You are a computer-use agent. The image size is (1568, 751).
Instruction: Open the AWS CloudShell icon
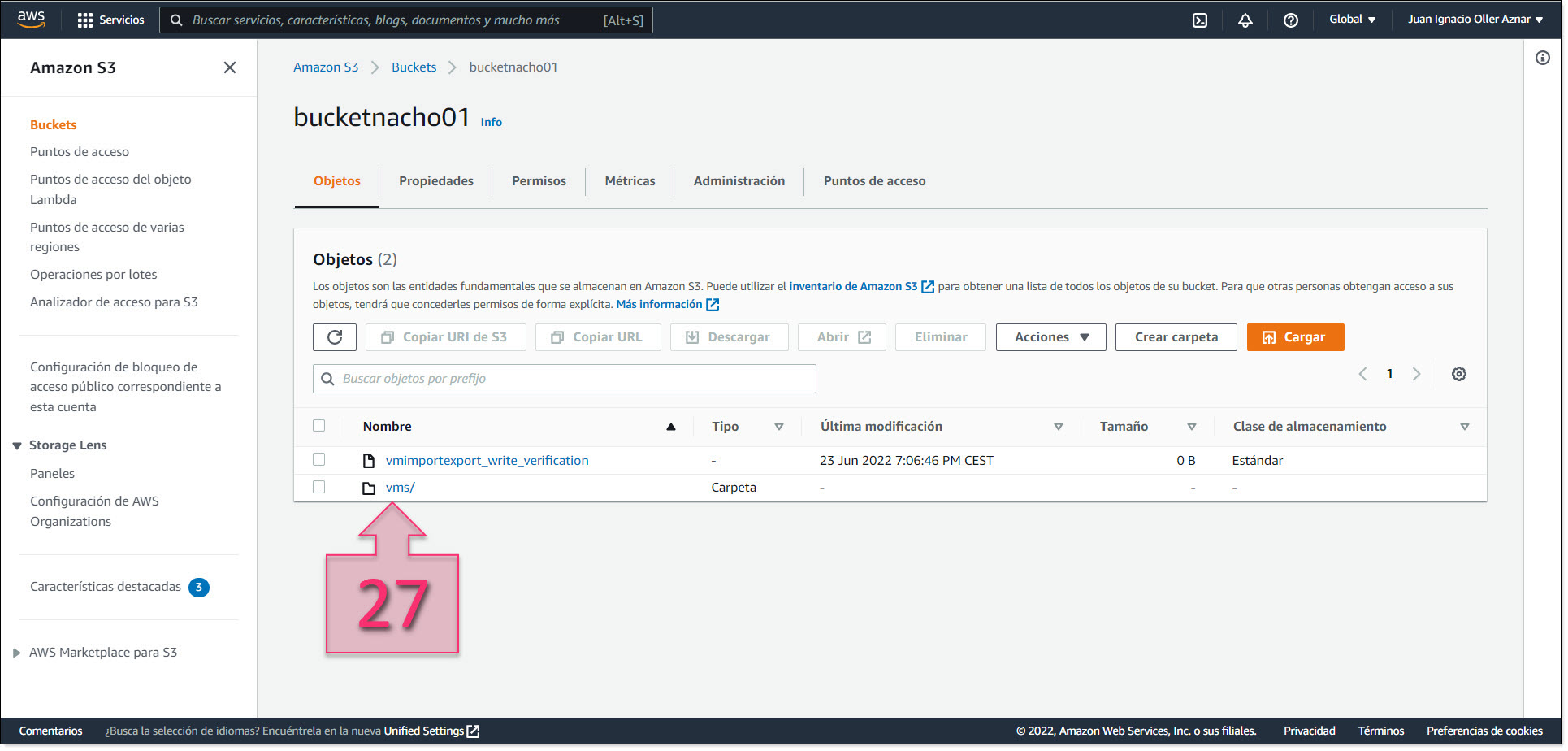point(1200,20)
